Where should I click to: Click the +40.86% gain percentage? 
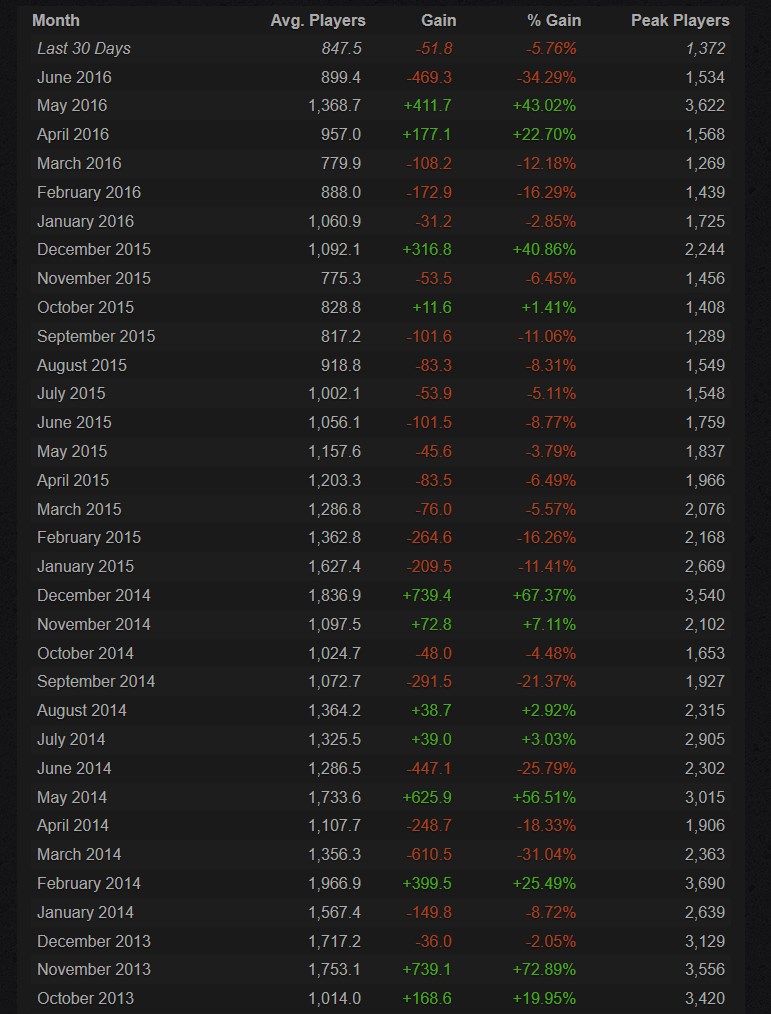(544, 249)
